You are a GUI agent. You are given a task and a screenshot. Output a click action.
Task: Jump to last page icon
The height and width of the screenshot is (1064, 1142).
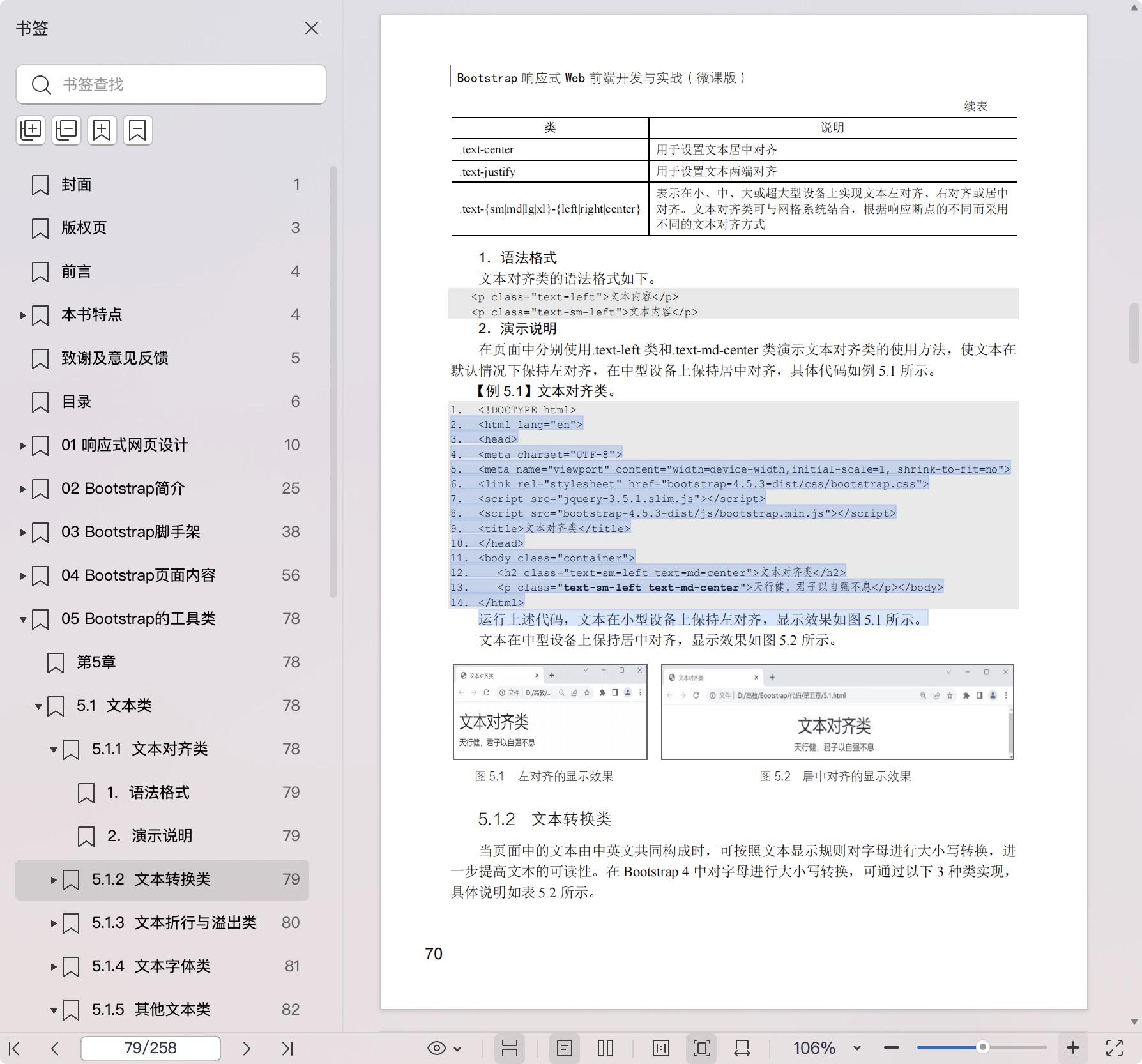click(x=287, y=1048)
